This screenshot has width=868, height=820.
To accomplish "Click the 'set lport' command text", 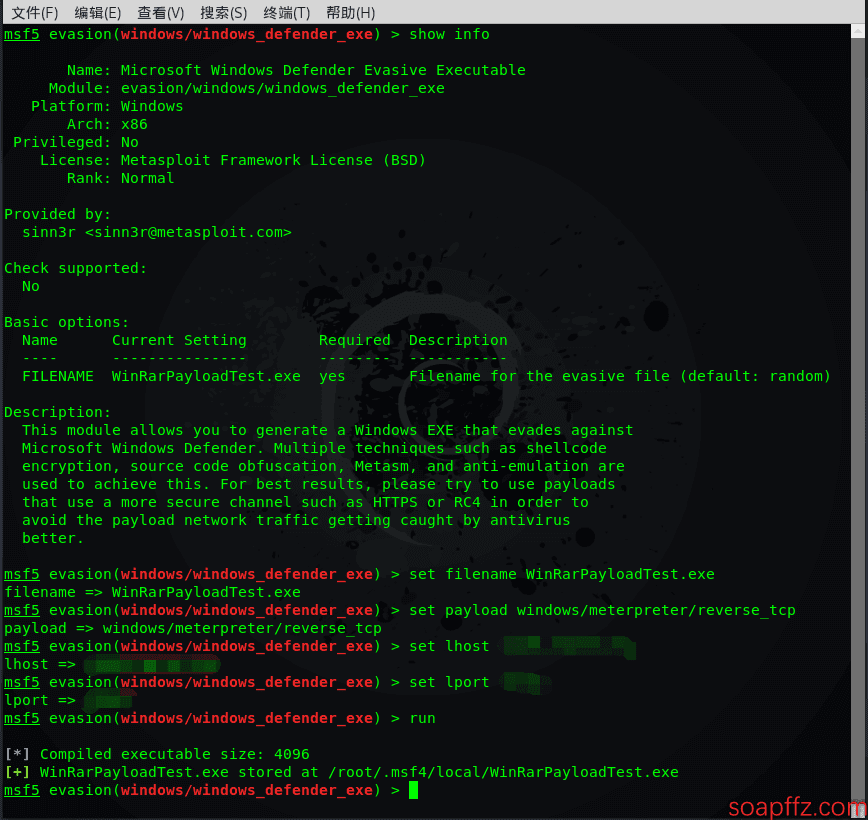I will point(449,682).
